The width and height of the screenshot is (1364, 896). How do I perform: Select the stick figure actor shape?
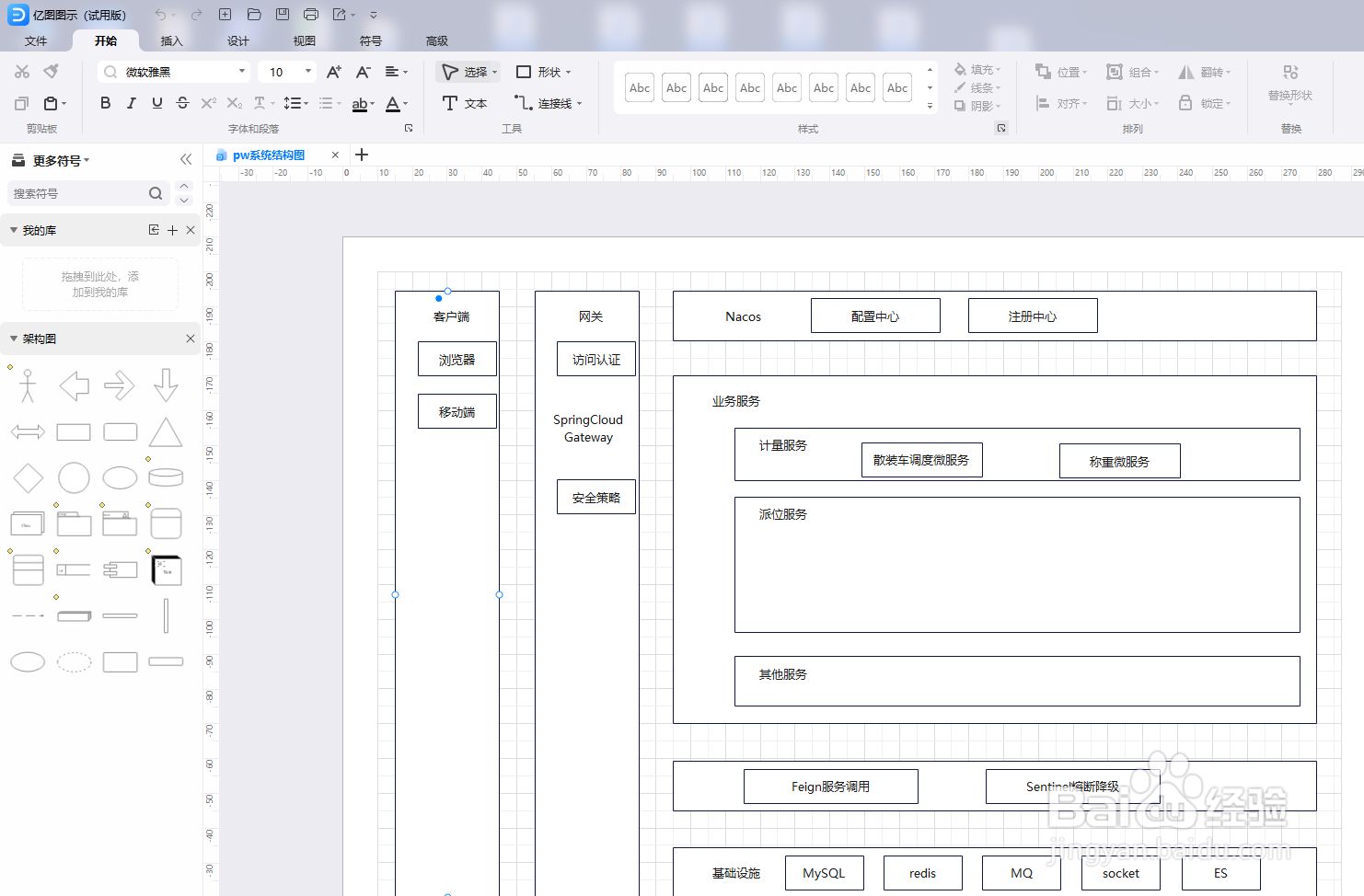coord(28,385)
